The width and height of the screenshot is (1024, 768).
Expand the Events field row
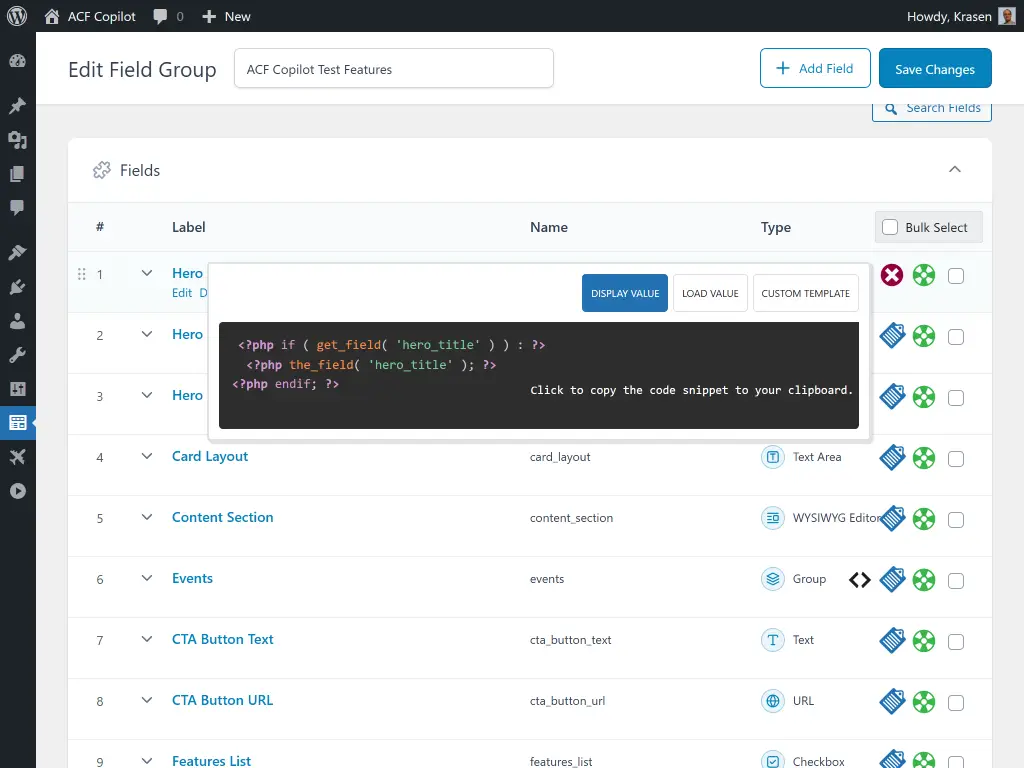click(x=147, y=578)
